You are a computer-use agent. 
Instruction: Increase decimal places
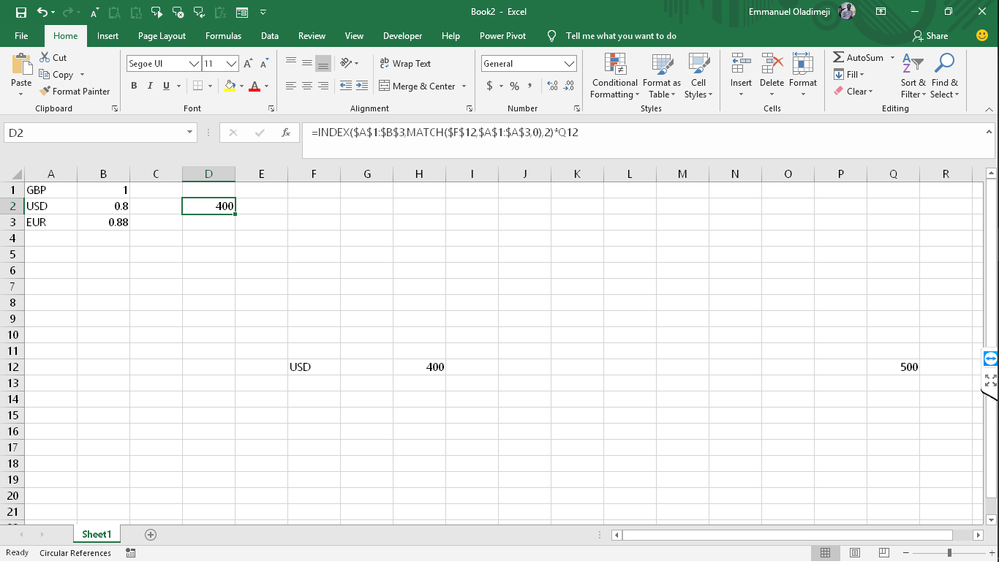[x=552, y=85]
